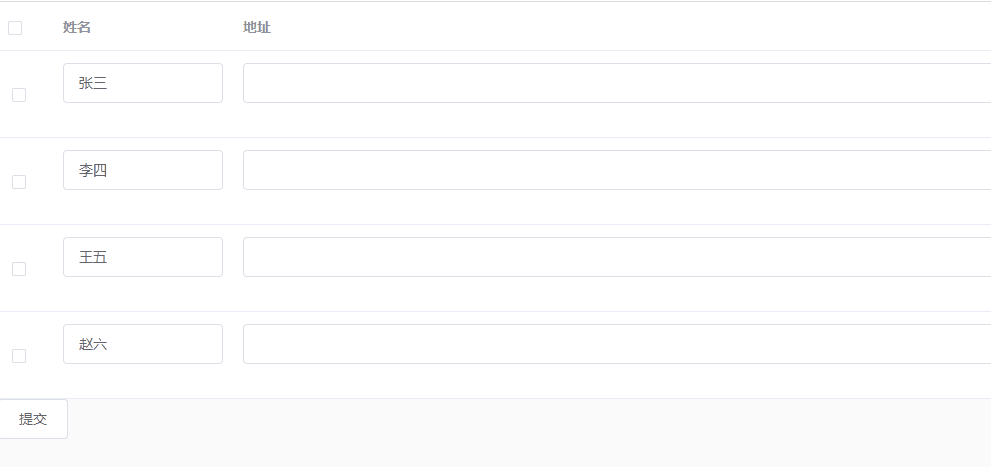Activate the address input for 赵六
The width and height of the screenshot is (991, 467).
[616, 344]
